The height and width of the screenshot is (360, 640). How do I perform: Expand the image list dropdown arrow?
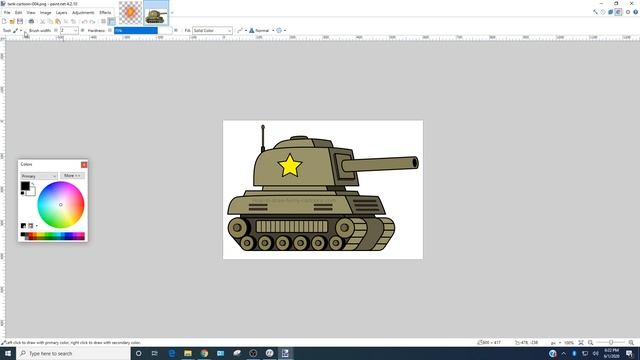click(x=172, y=13)
